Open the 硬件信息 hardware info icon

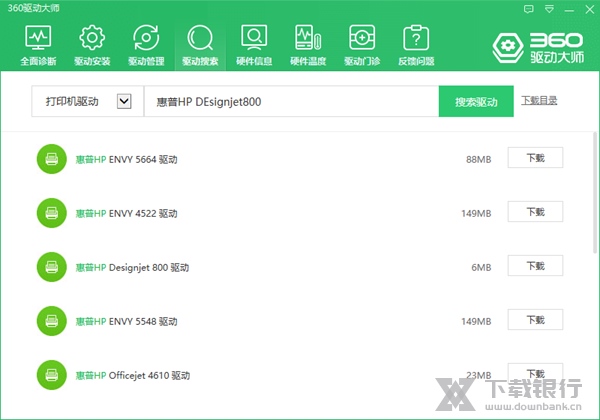click(254, 46)
